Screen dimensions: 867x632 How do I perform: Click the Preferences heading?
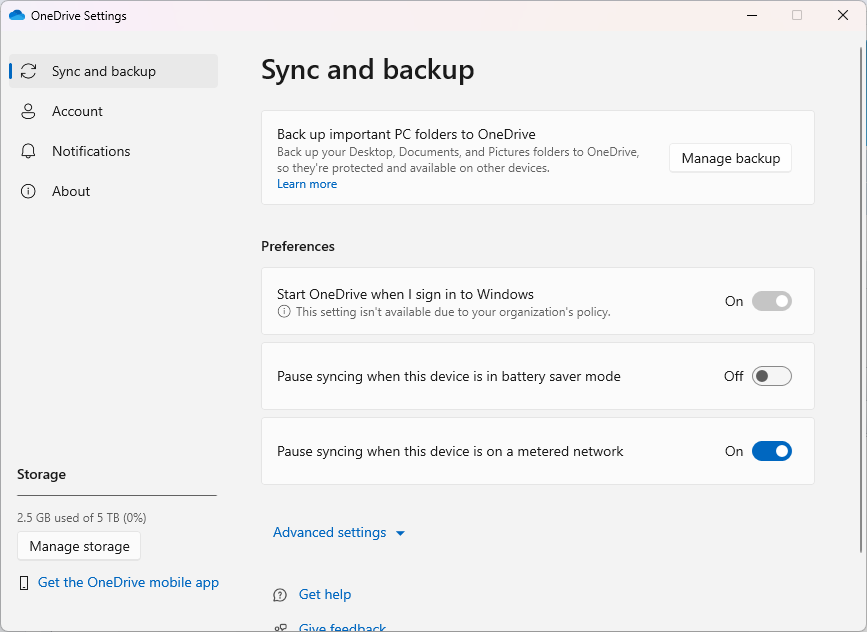click(297, 247)
